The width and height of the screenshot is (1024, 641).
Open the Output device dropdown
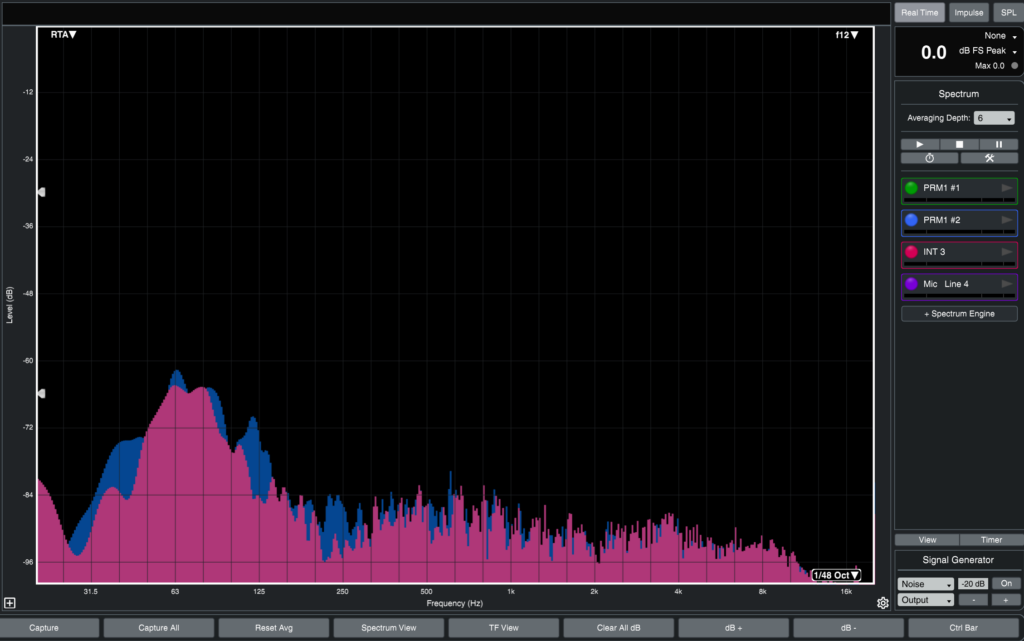[x=925, y=600]
